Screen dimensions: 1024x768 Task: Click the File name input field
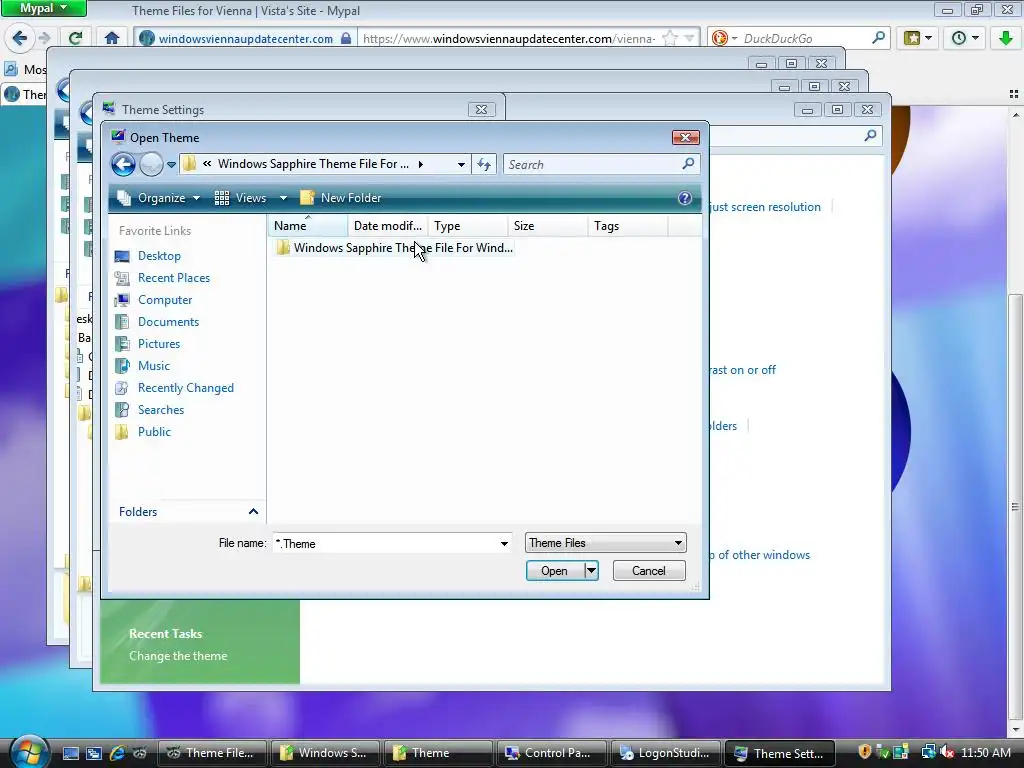[385, 543]
